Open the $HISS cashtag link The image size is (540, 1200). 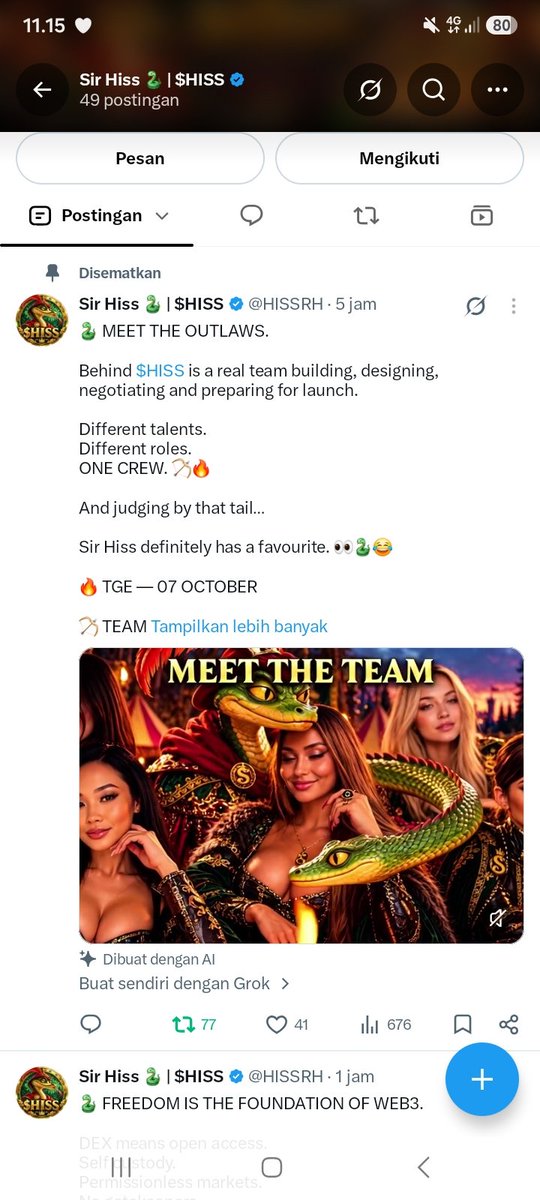tap(160, 370)
